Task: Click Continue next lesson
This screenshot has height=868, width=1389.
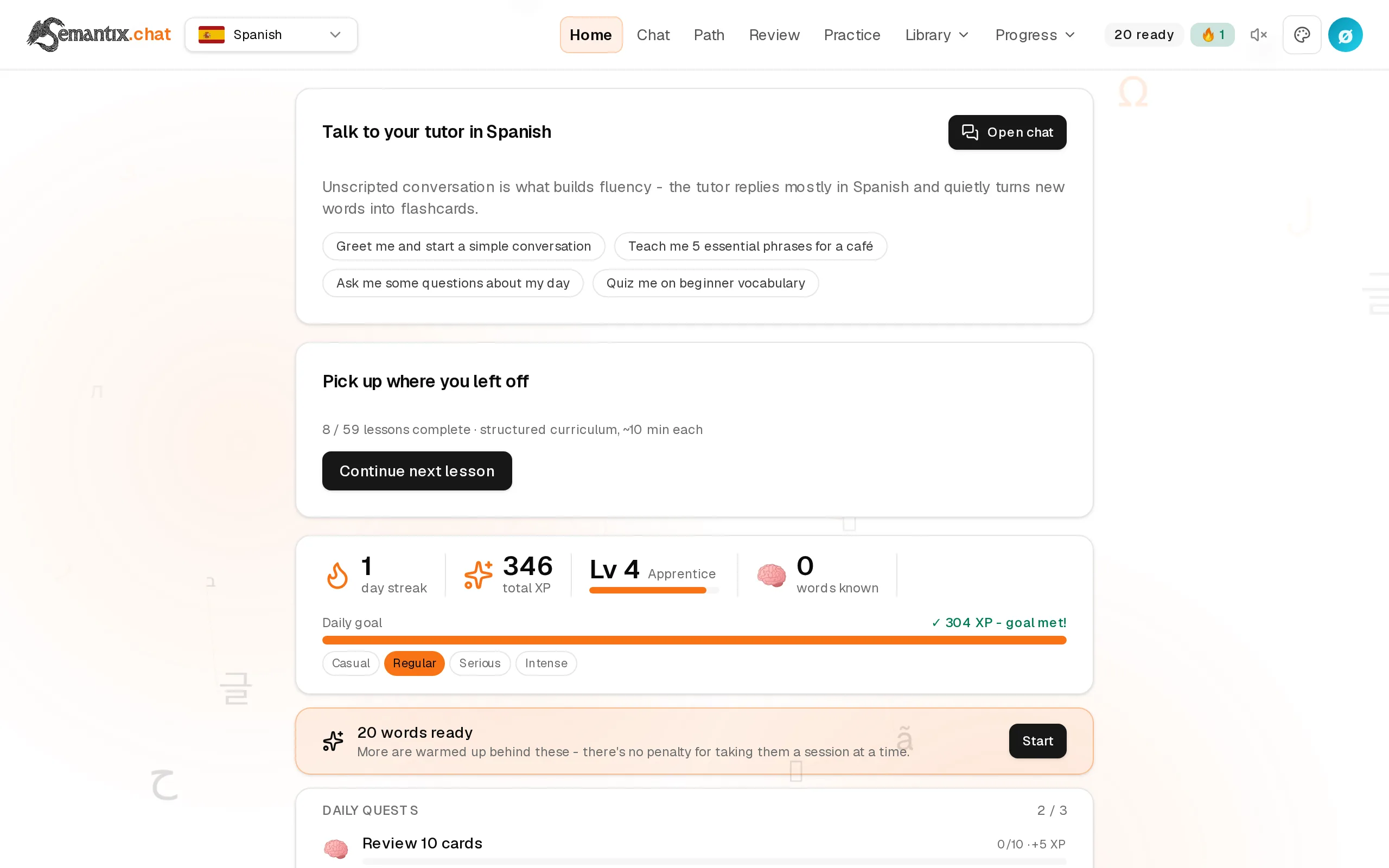Action: click(x=417, y=471)
